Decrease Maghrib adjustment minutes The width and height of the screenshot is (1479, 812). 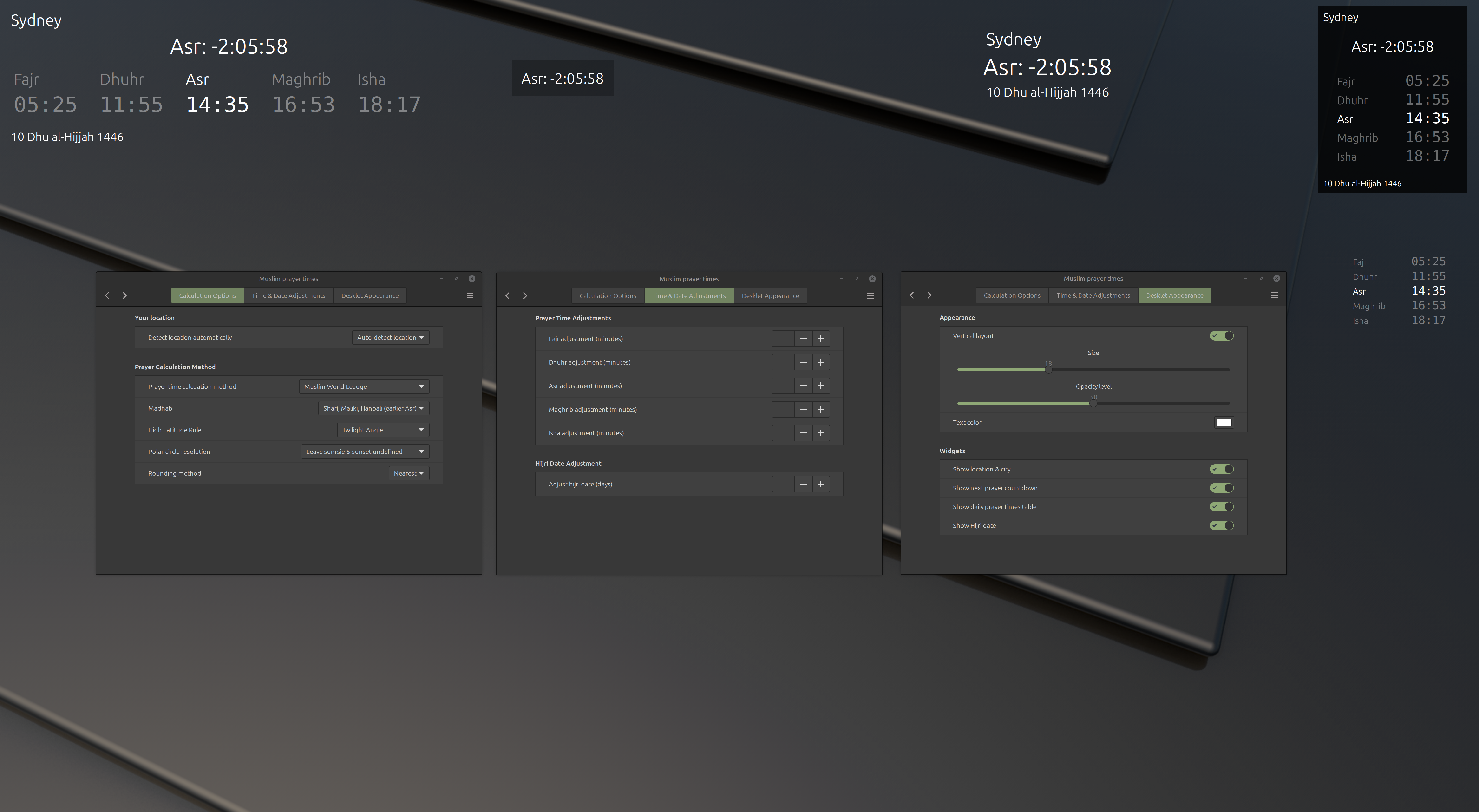click(x=803, y=409)
